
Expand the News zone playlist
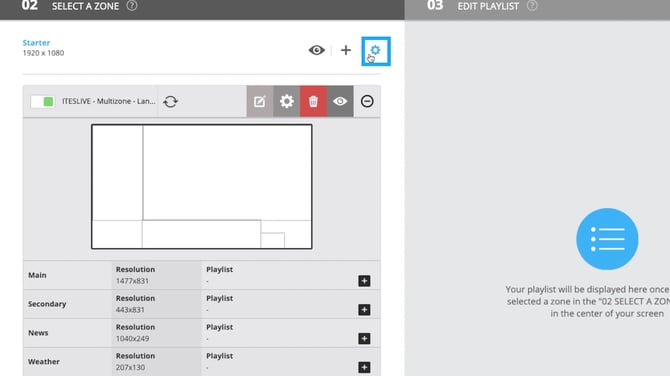364,338
